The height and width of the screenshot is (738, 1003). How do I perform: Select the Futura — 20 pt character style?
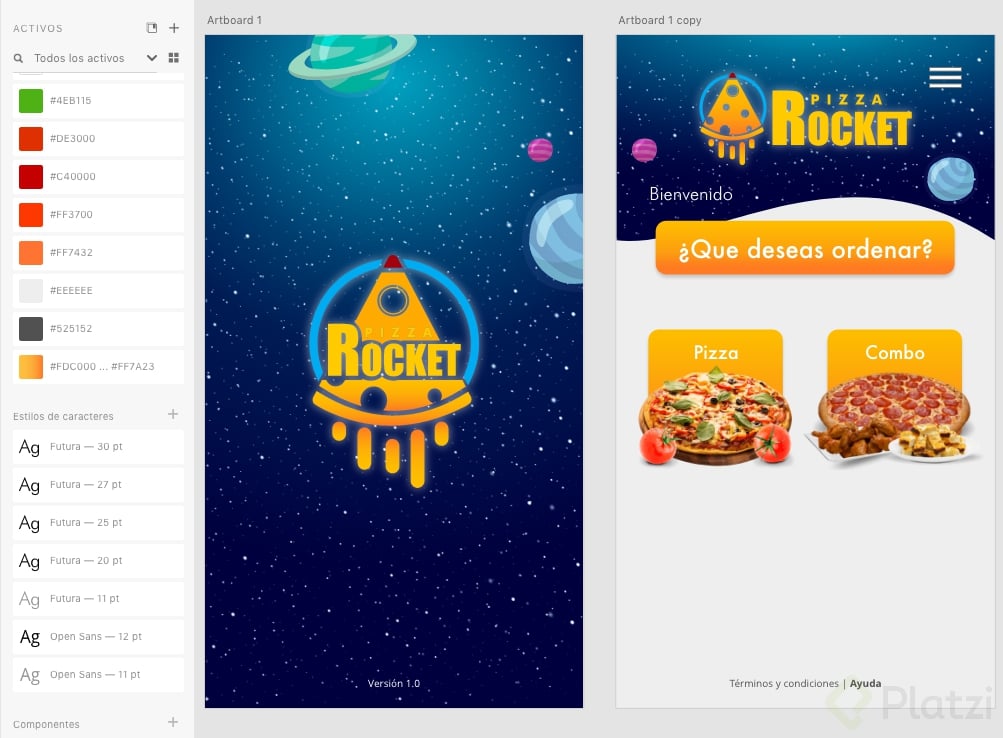[98, 561]
